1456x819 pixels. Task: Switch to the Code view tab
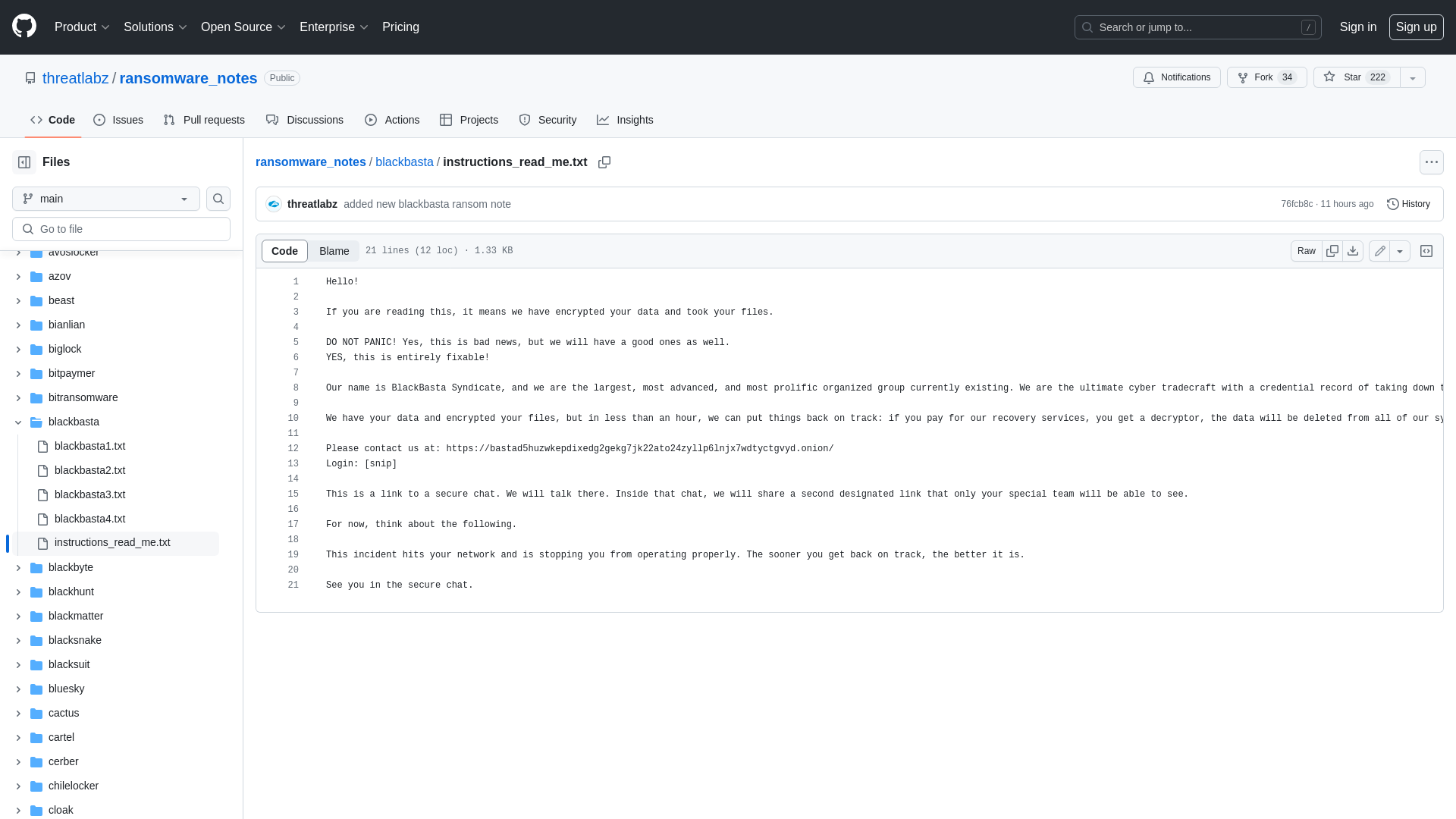284,251
